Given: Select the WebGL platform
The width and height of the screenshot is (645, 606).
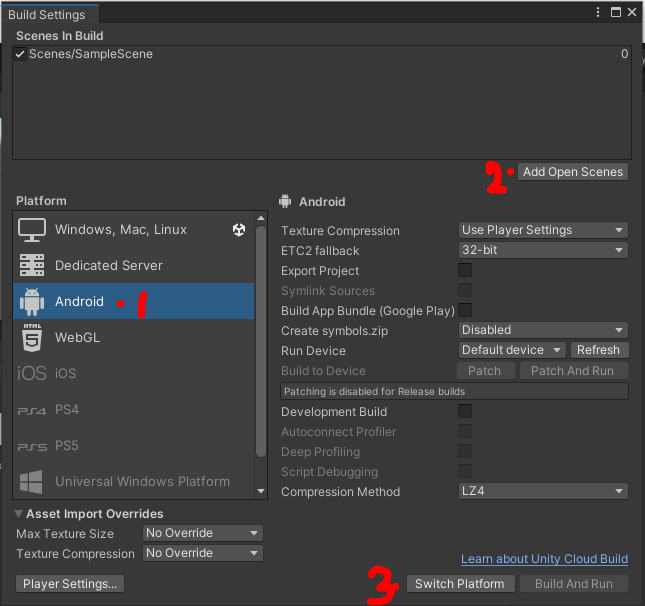Looking at the screenshot, I should 134,337.
